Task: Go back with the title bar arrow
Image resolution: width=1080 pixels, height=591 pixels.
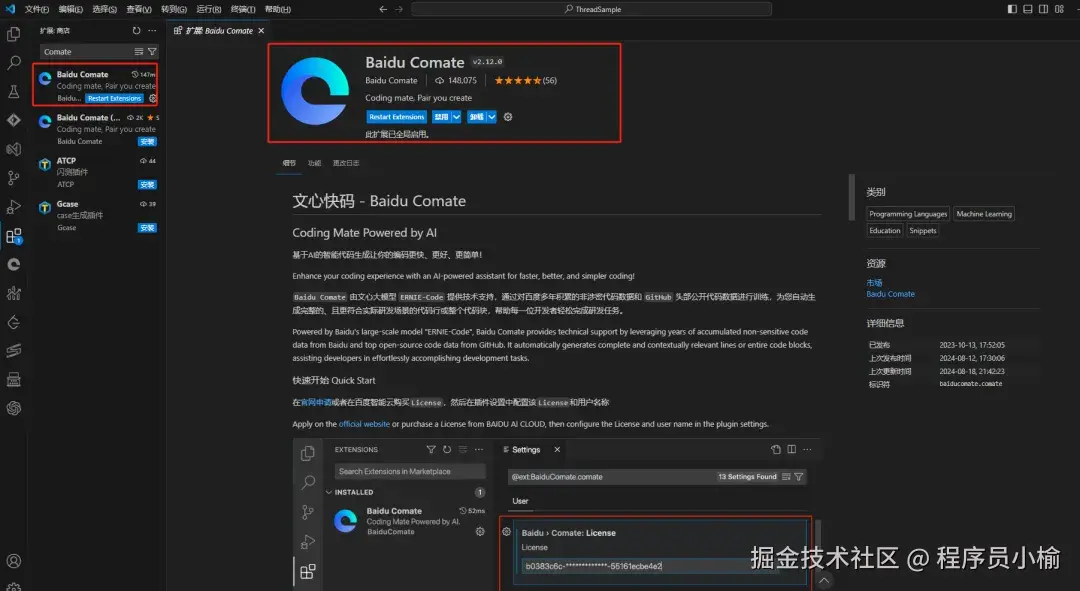Action: pos(383,9)
